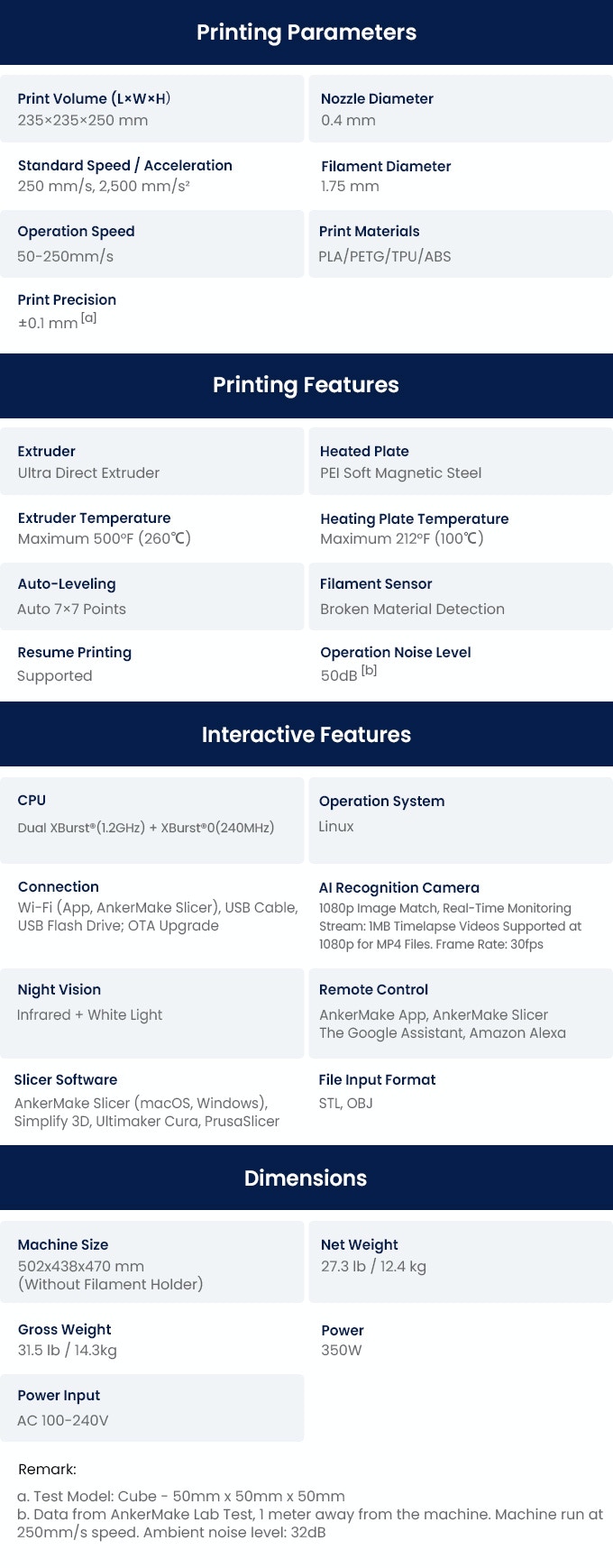Click the Heated Plate PEI Soft Magnetic cell
This screenshot has width=613, height=1568.
[x=461, y=461]
